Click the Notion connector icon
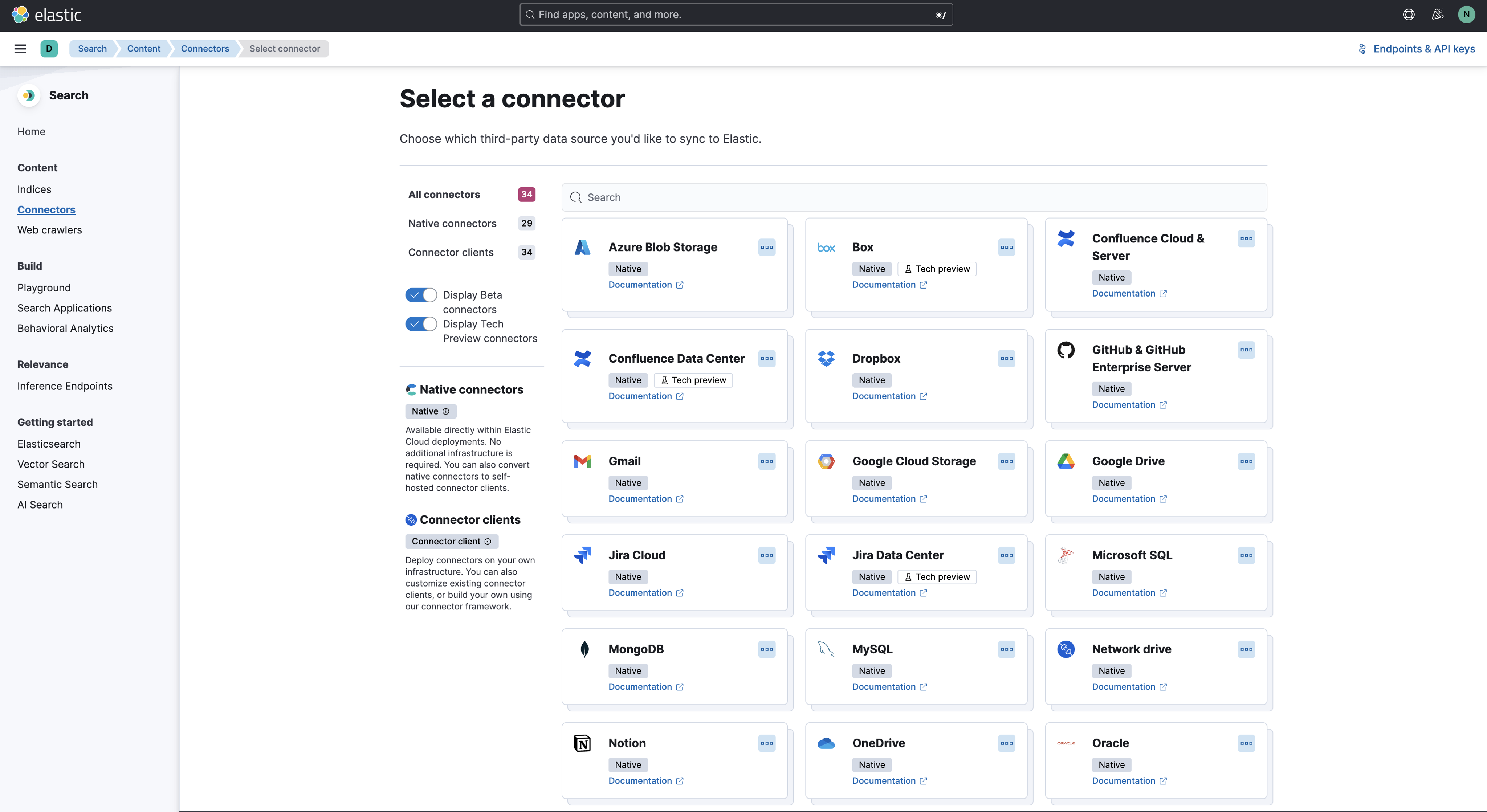 (582, 743)
